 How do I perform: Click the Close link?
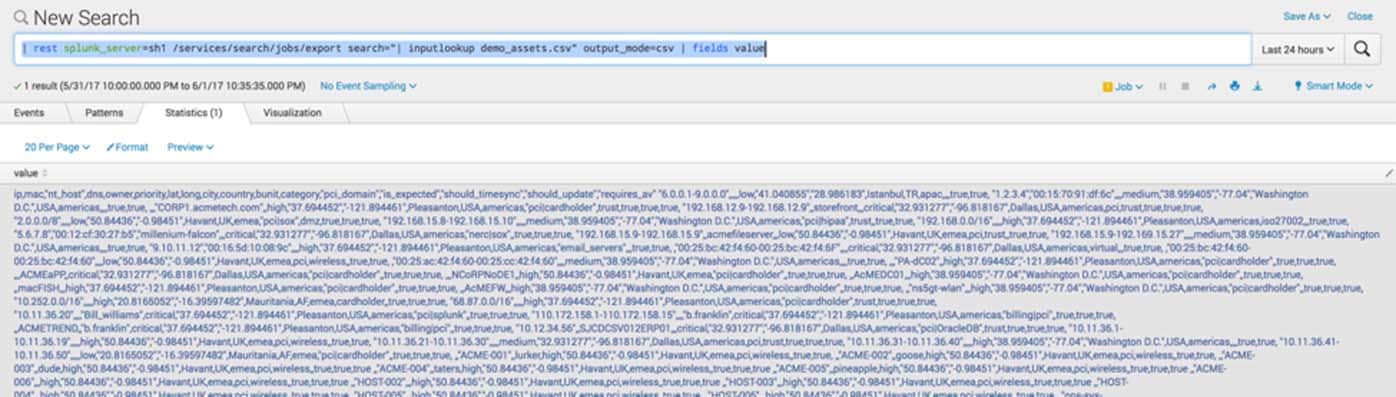click(1360, 16)
